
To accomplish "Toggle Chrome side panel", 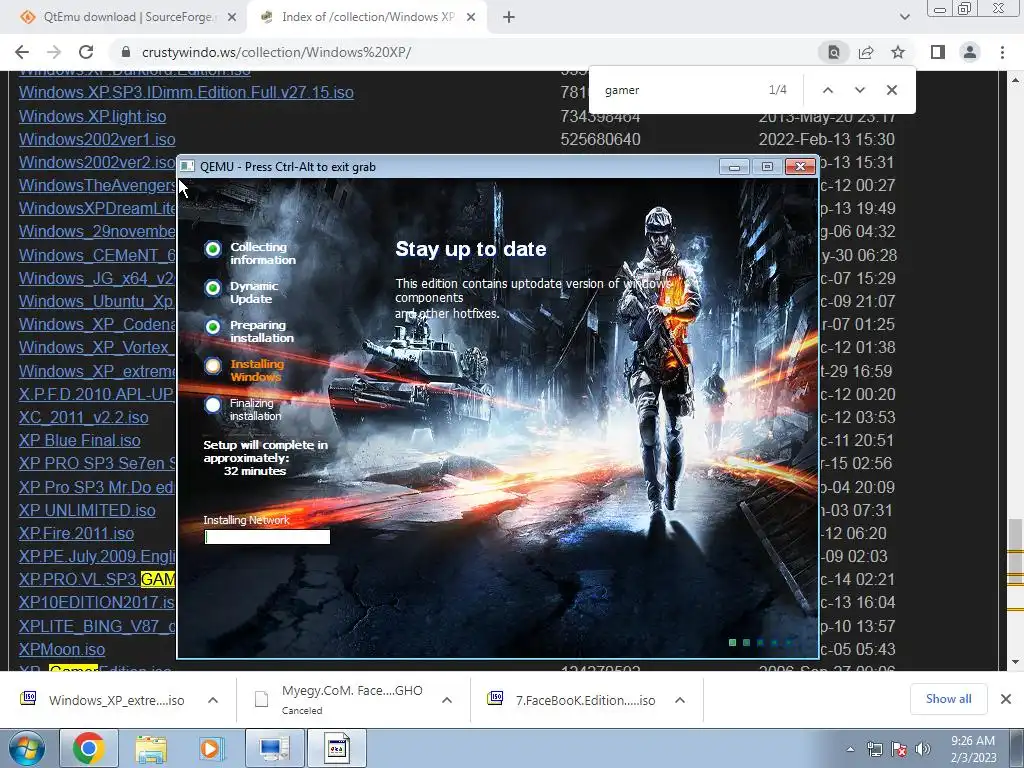I will (x=938, y=52).
